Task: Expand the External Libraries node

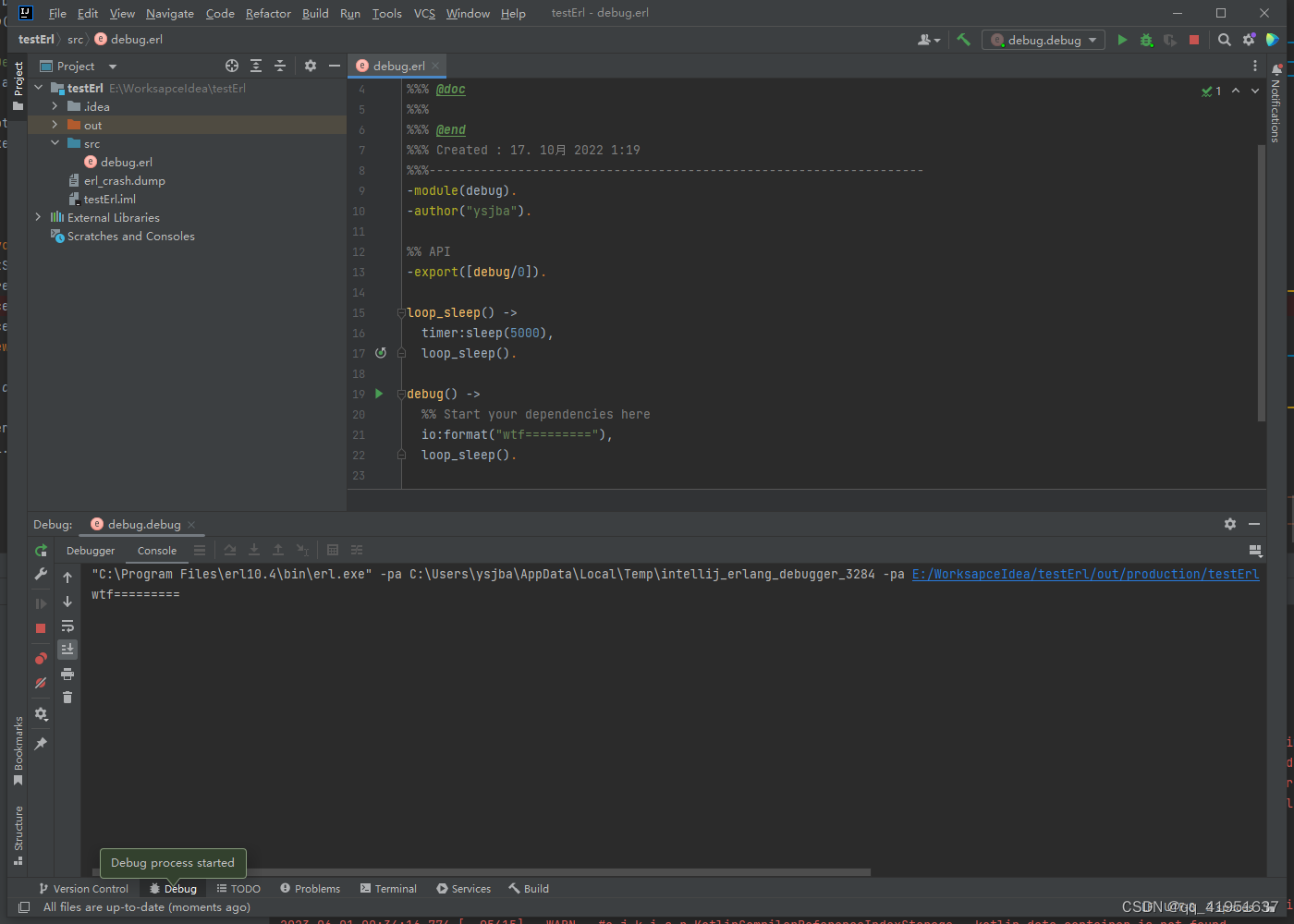Action: pos(38,217)
